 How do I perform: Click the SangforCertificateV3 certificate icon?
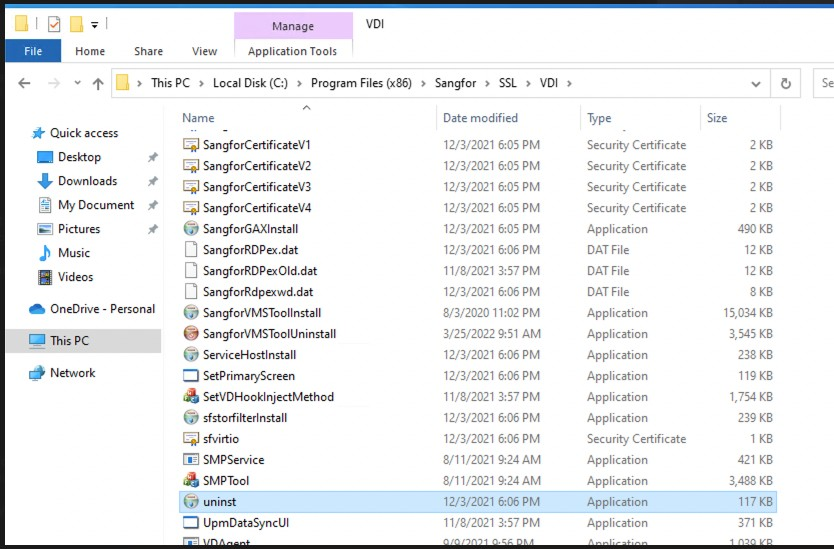pos(190,187)
